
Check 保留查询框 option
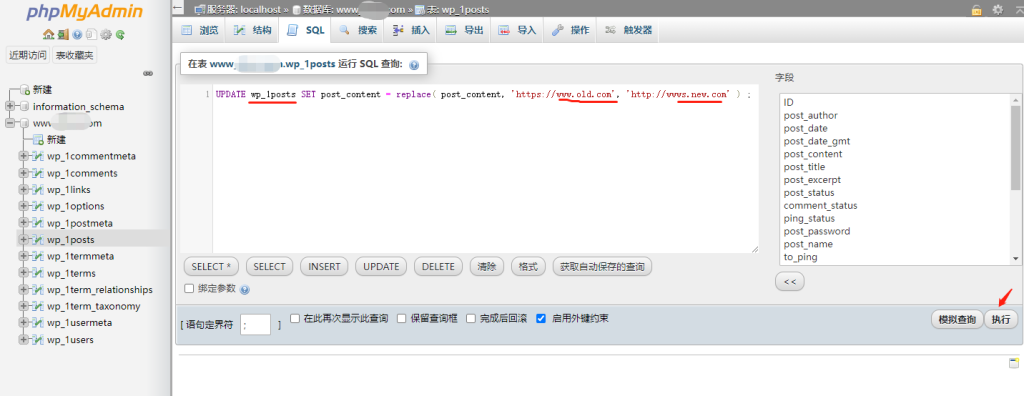(402, 318)
